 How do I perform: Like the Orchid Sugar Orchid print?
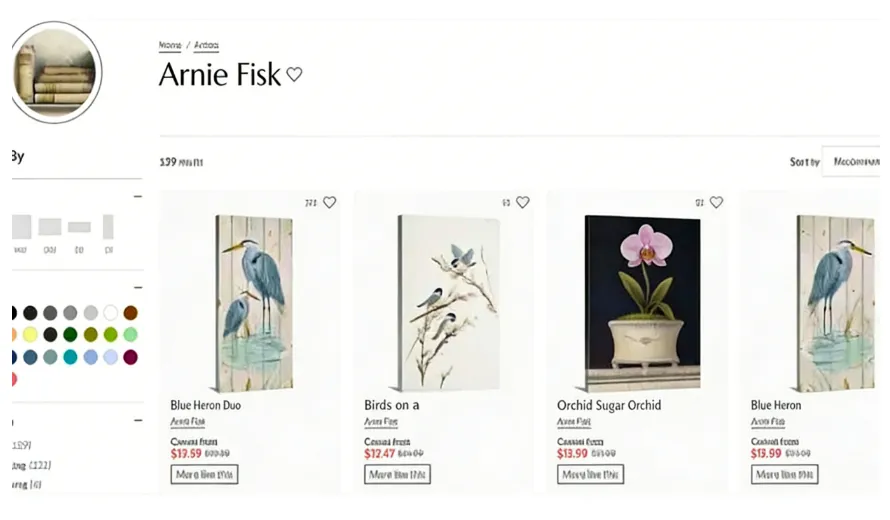(715, 202)
